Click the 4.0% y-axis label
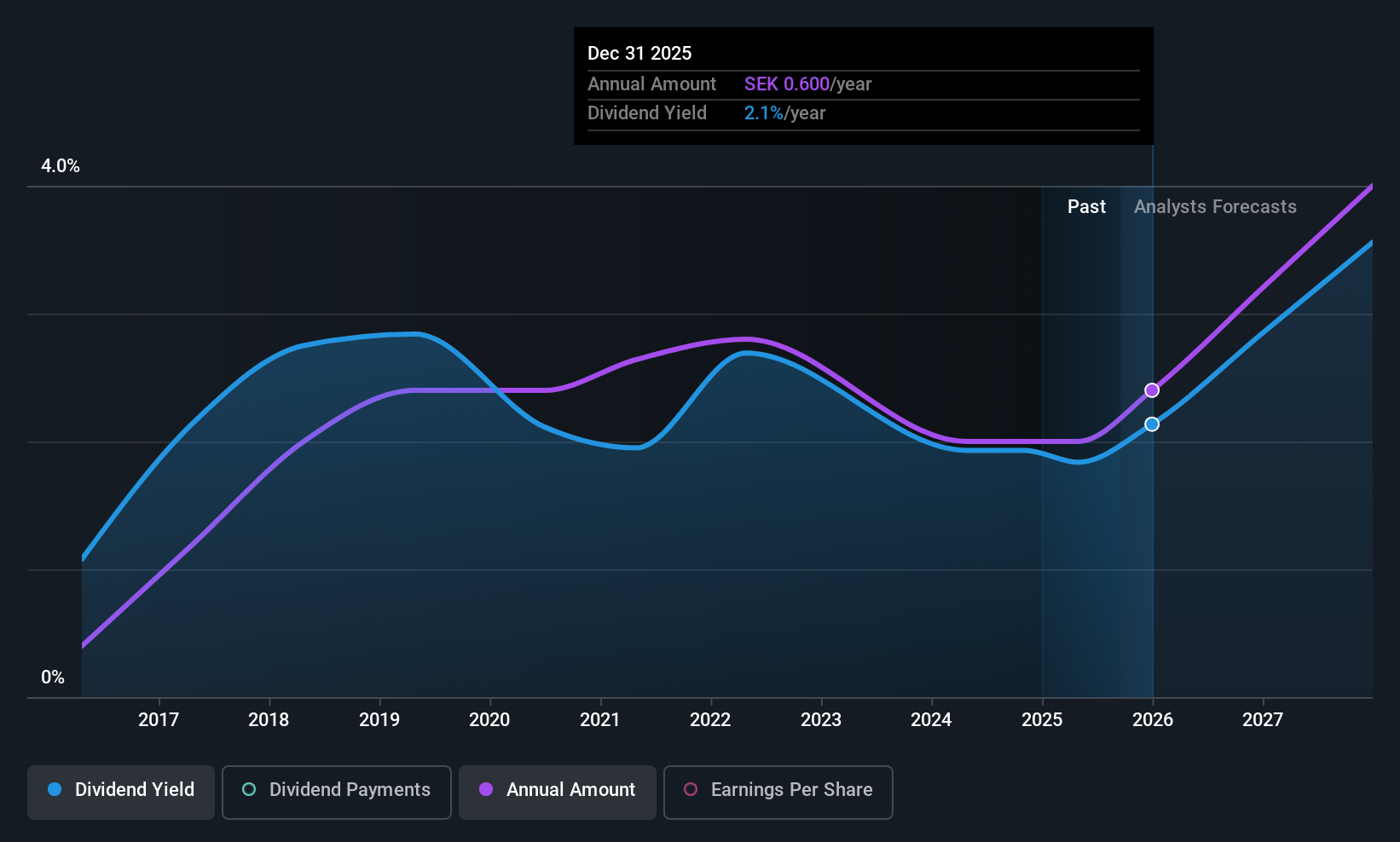This screenshot has width=1400, height=842. [x=61, y=166]
